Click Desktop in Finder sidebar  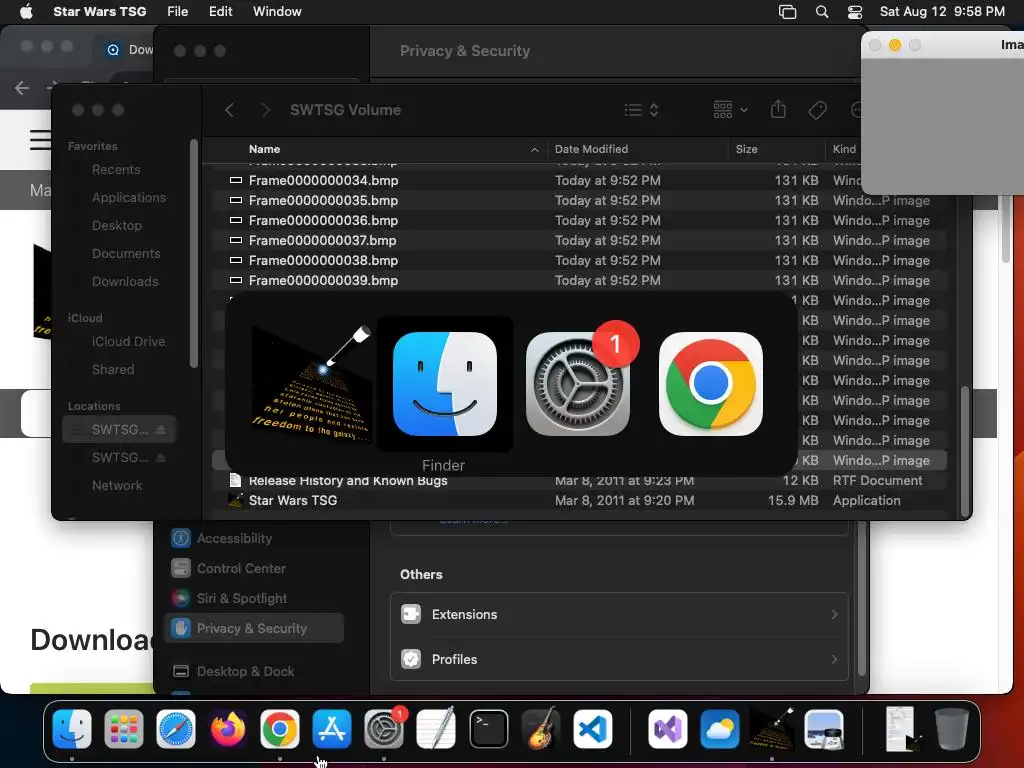coord(116,226)
